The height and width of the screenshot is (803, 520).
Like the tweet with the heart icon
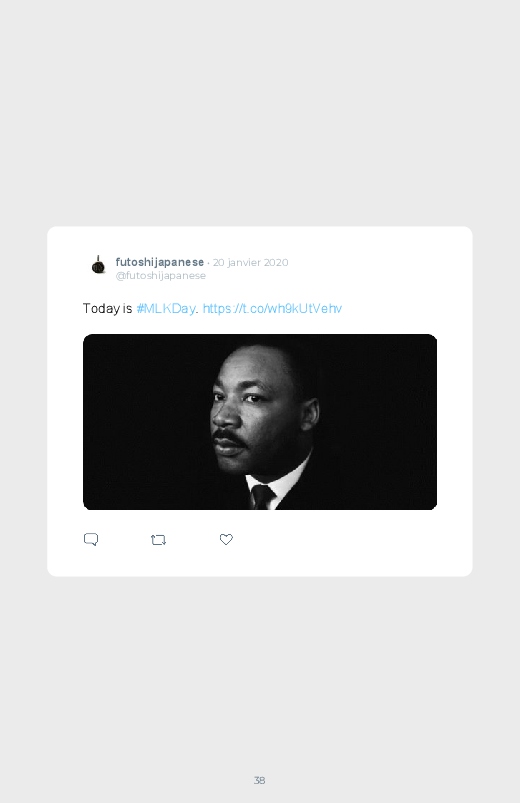(x=226, y=539)
